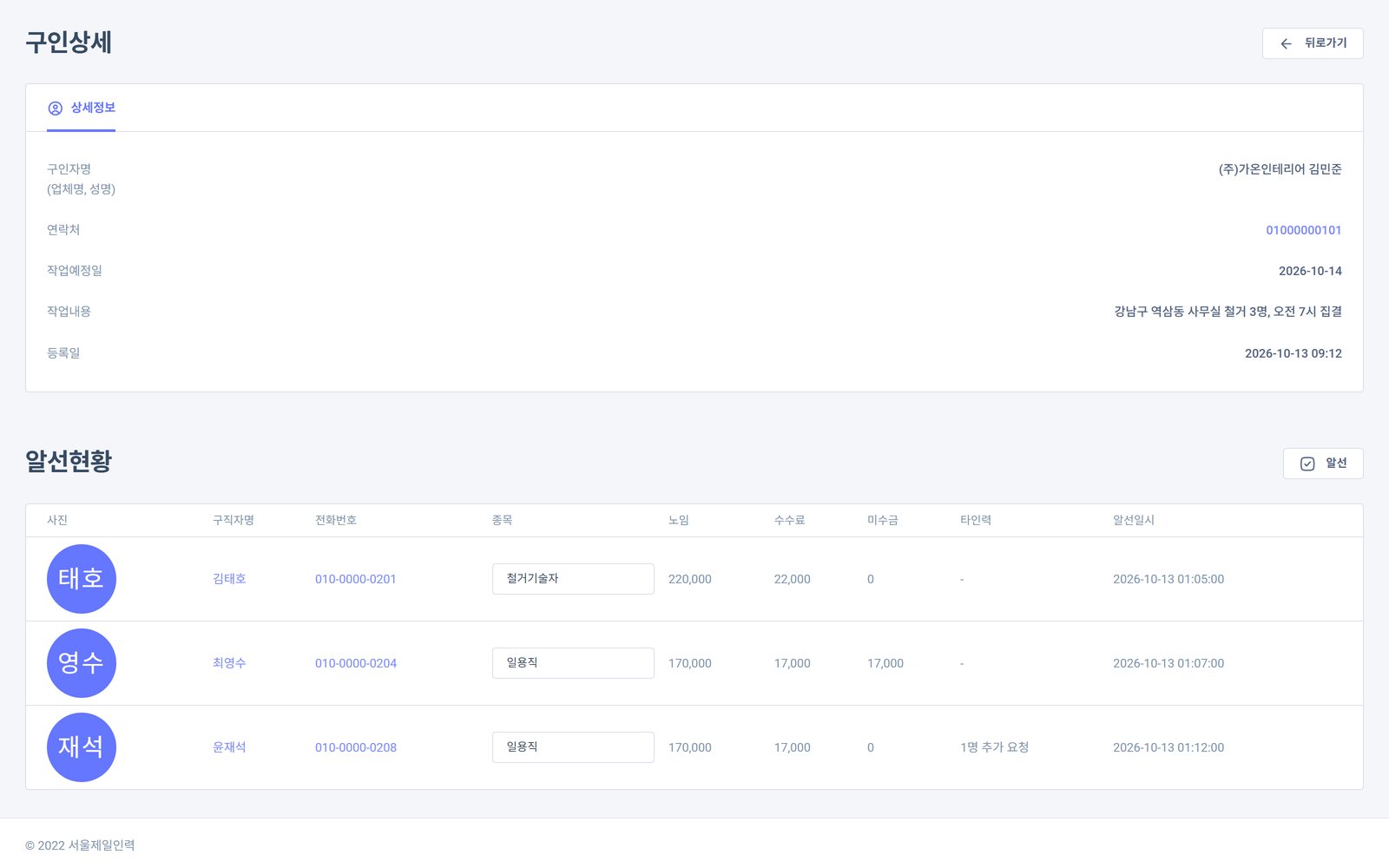This screenshot has height=868, width=1389.
Task: Click the timestamp 2026-10-13 01:05:00
Action: click(x=1168, y=579)
